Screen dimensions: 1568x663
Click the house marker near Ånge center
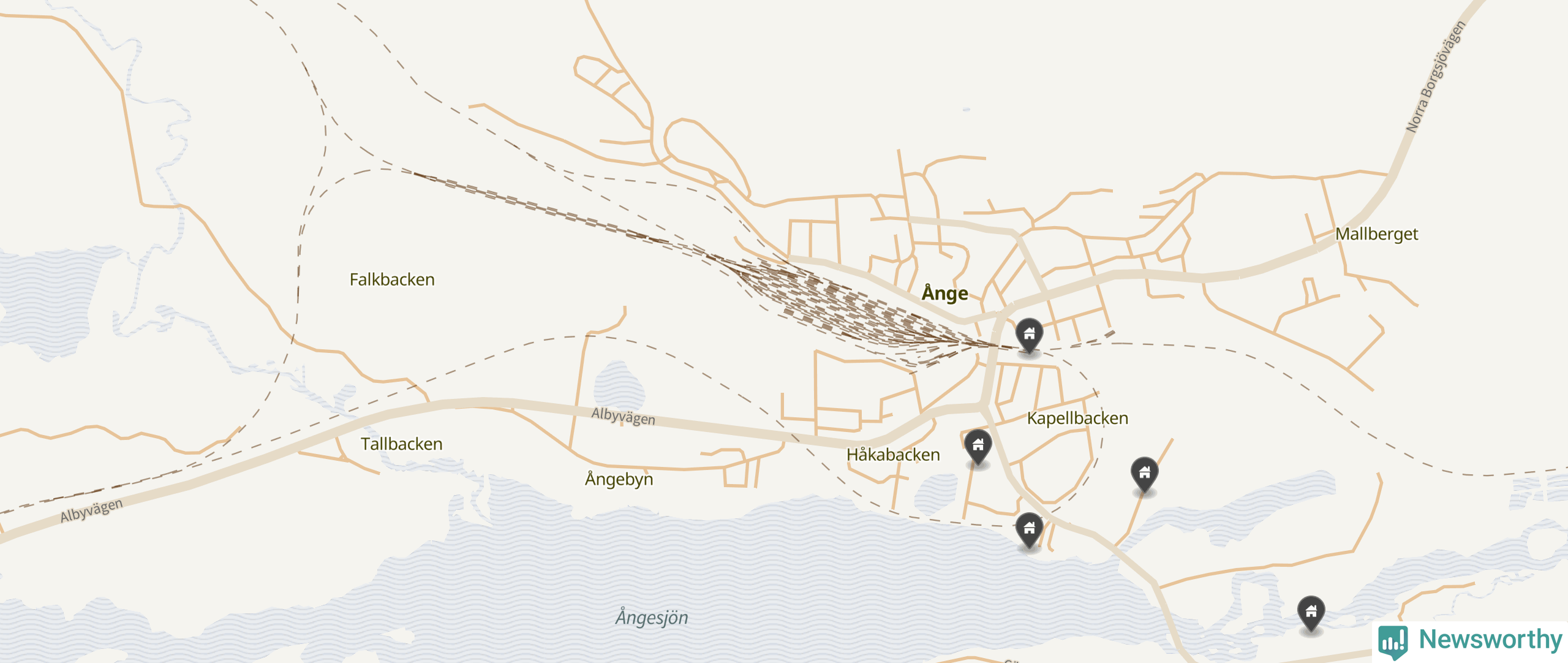(1029, 335)
